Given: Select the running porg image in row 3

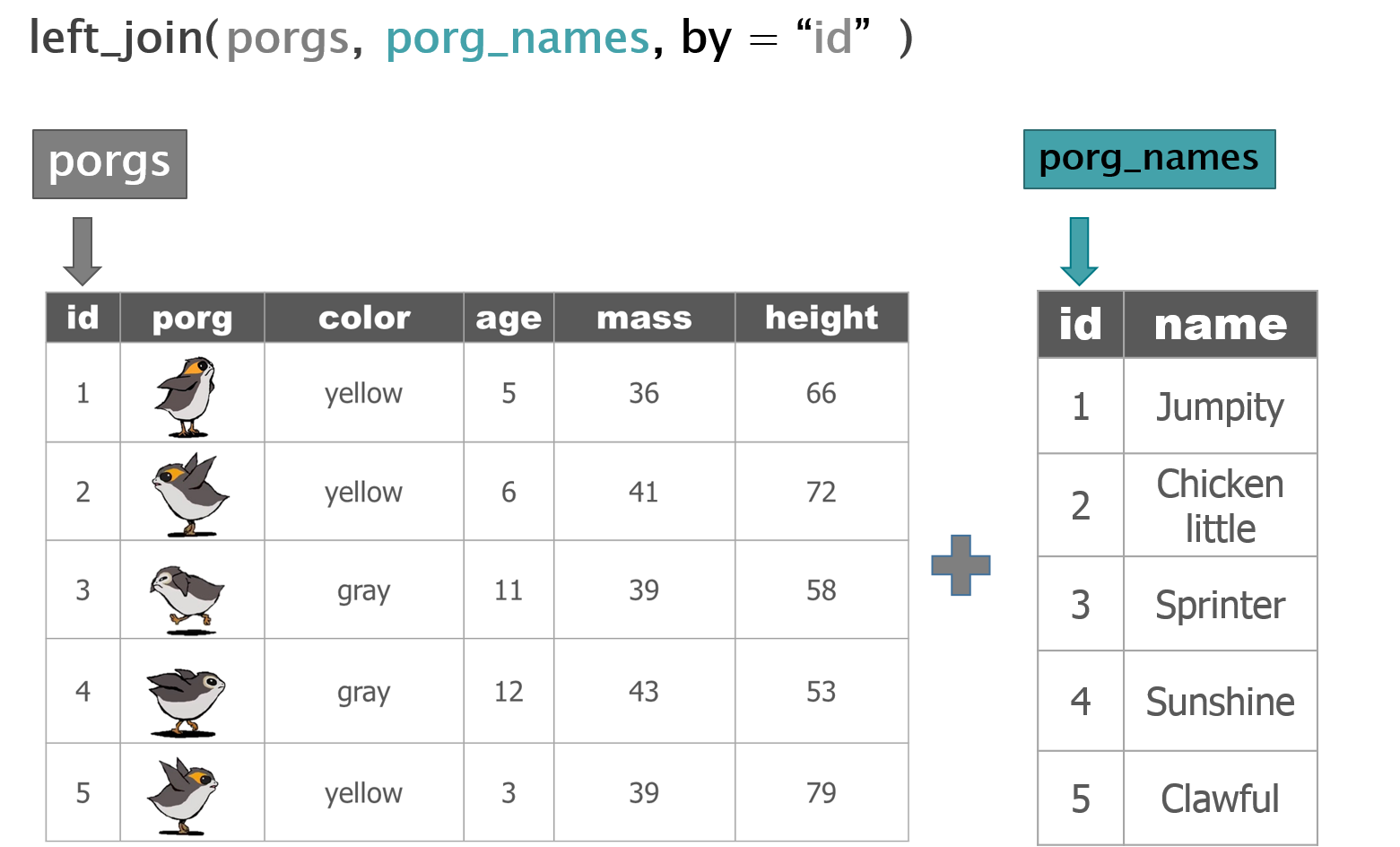Looking at the screenshot, I should point(187,598).
